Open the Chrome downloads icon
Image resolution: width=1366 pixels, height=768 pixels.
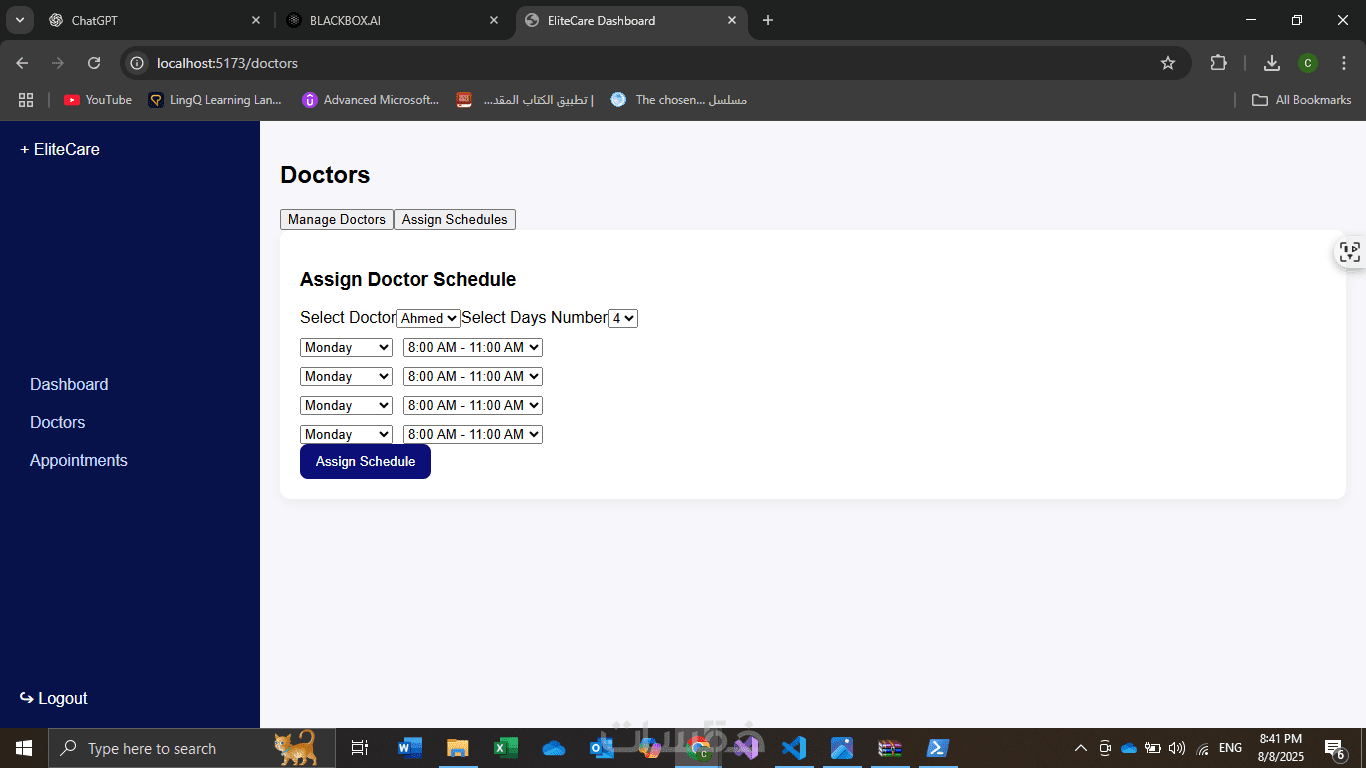pos(1272,63)
